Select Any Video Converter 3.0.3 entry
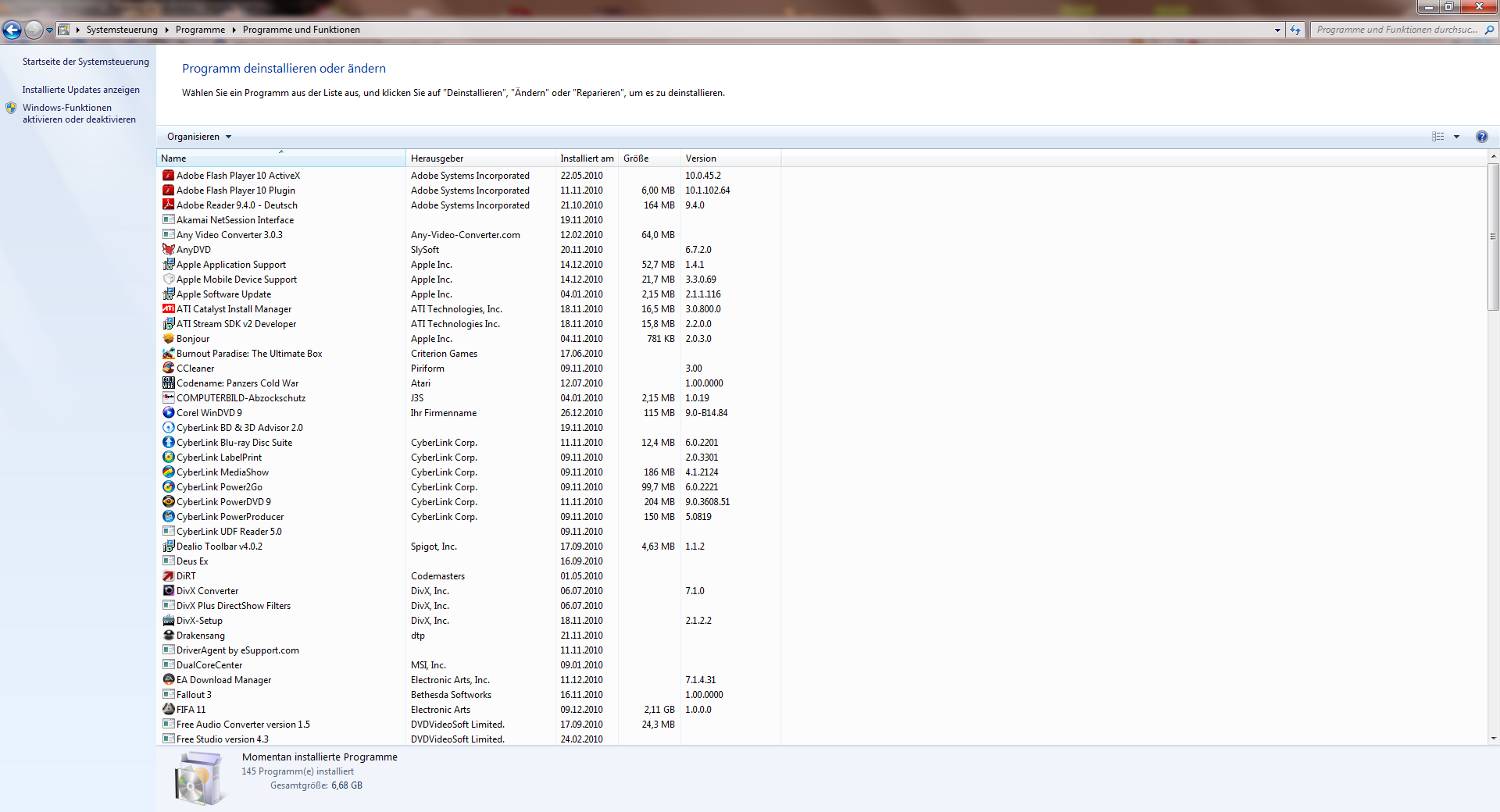This screenshot has width=1500, height=812. point(469,235)
